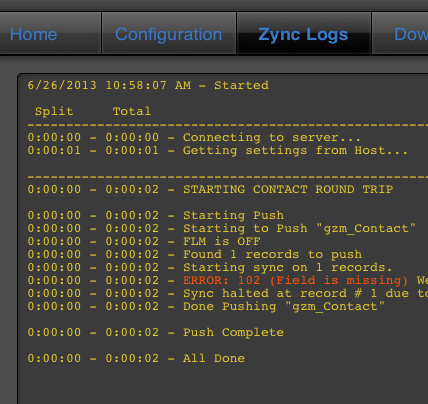Click 'Found 1 records to push' line
The width and height of the screenshot is (428, 404).
tap(195, 254)
